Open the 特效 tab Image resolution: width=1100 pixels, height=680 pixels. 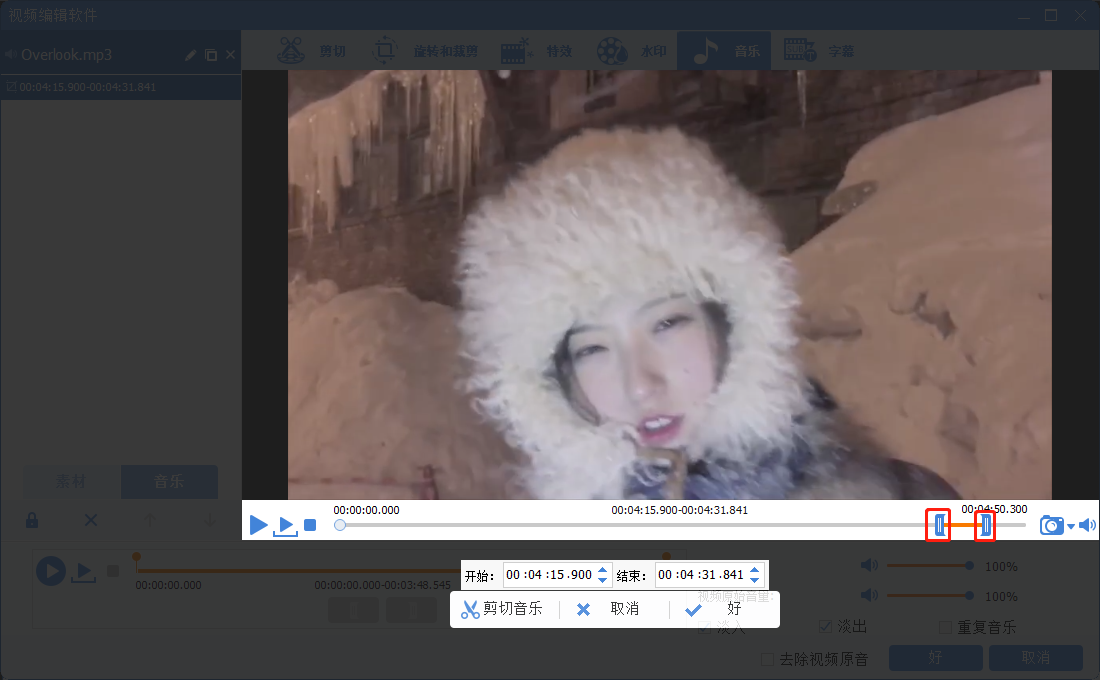[x=537, y=51]
